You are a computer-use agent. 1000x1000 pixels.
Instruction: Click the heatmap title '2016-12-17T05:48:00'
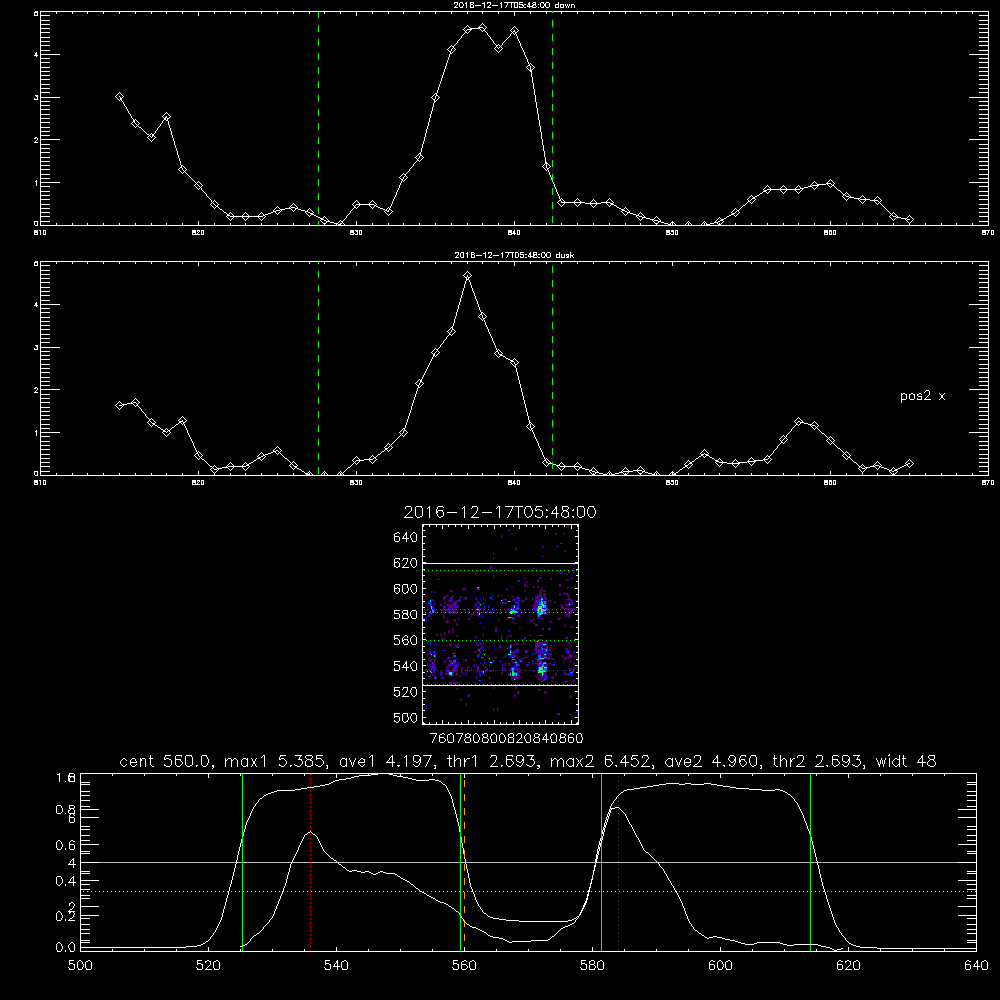click(500, 512)
